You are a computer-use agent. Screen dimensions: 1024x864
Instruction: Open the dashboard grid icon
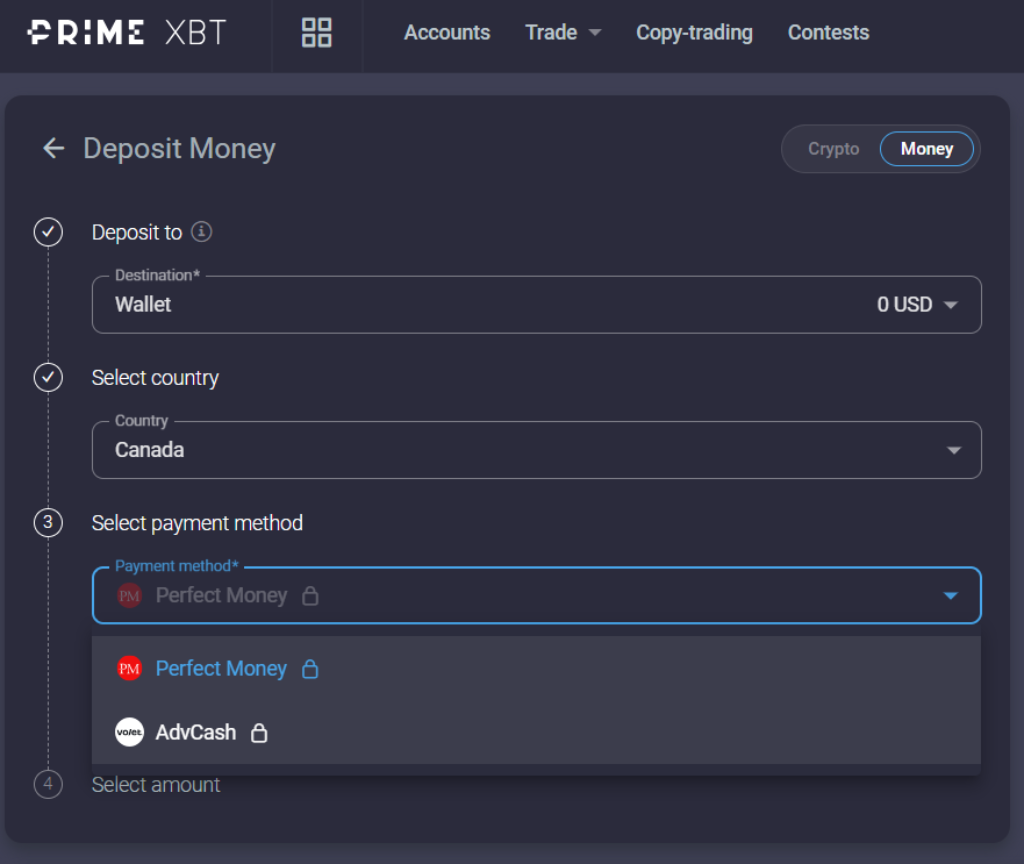pos(316,32)
